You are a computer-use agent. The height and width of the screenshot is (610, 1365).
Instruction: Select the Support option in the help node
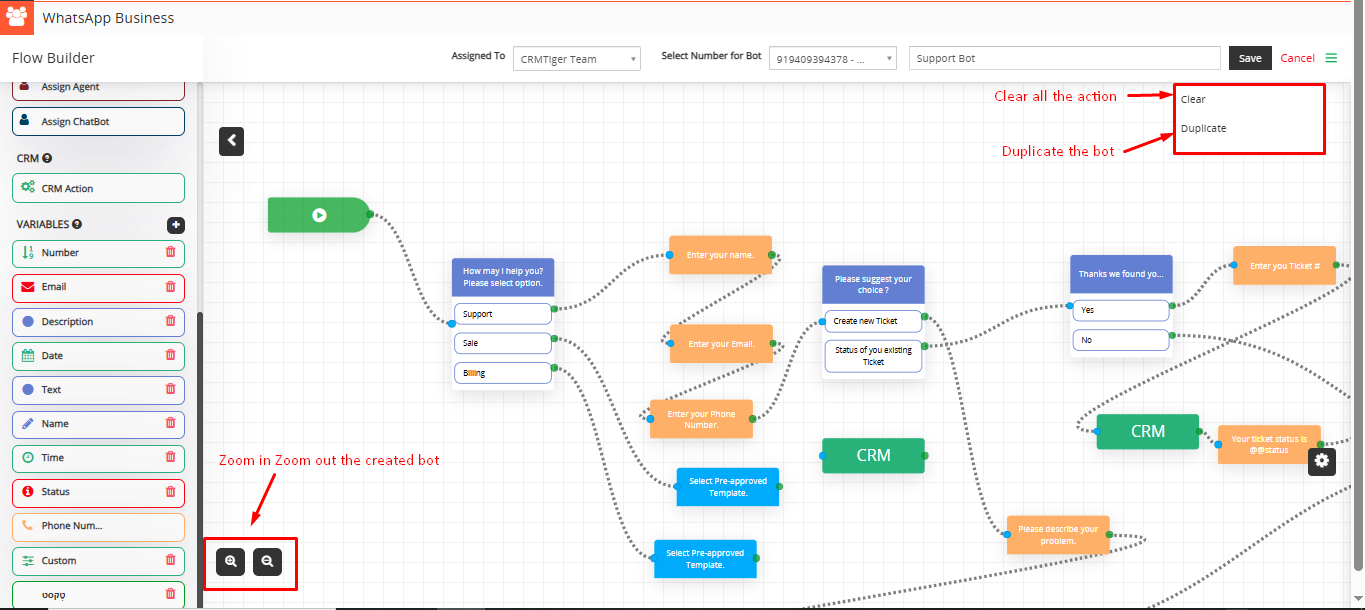pyautogui.click(x=503, y=314)
